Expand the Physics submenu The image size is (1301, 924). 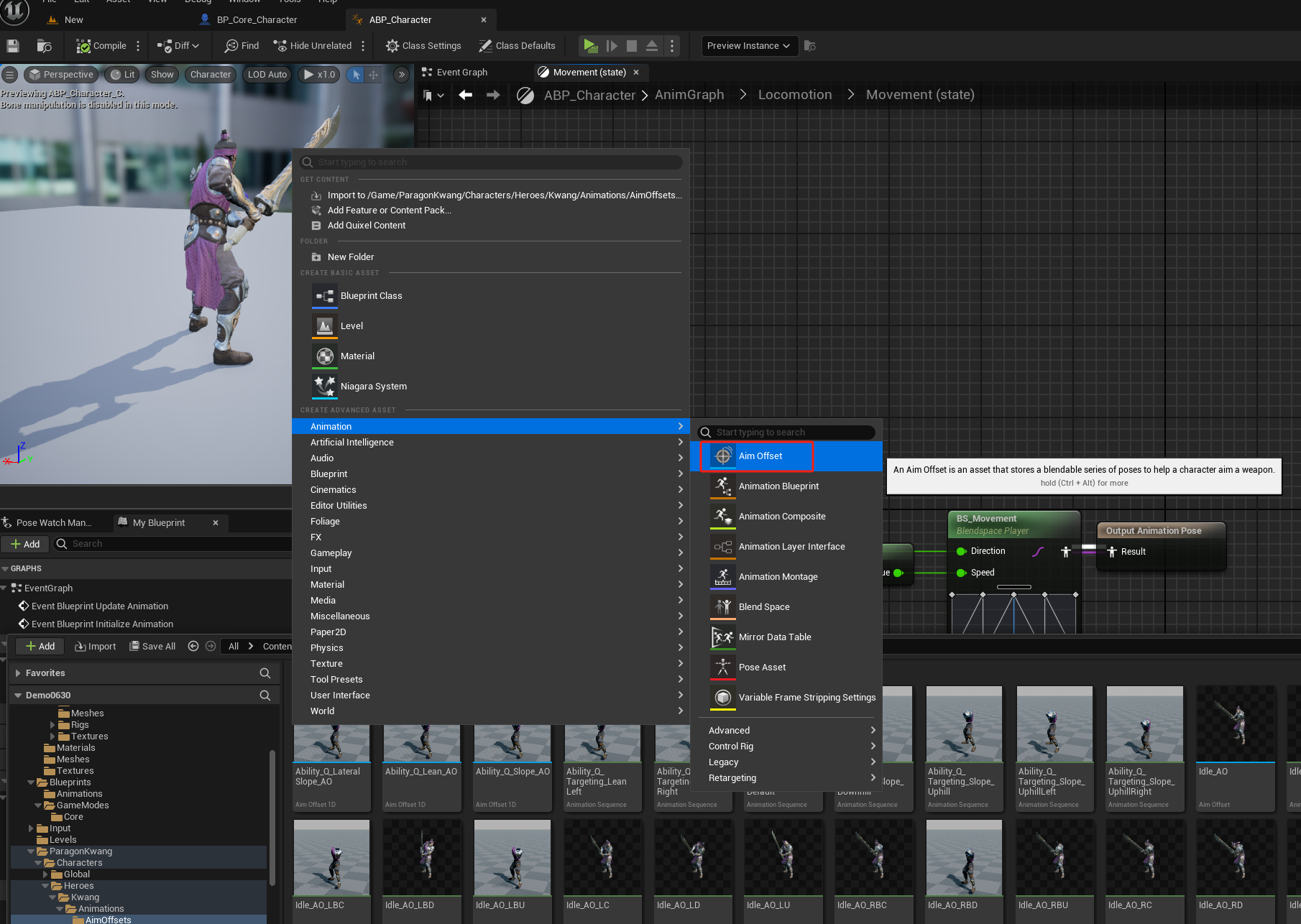(491, 648)
